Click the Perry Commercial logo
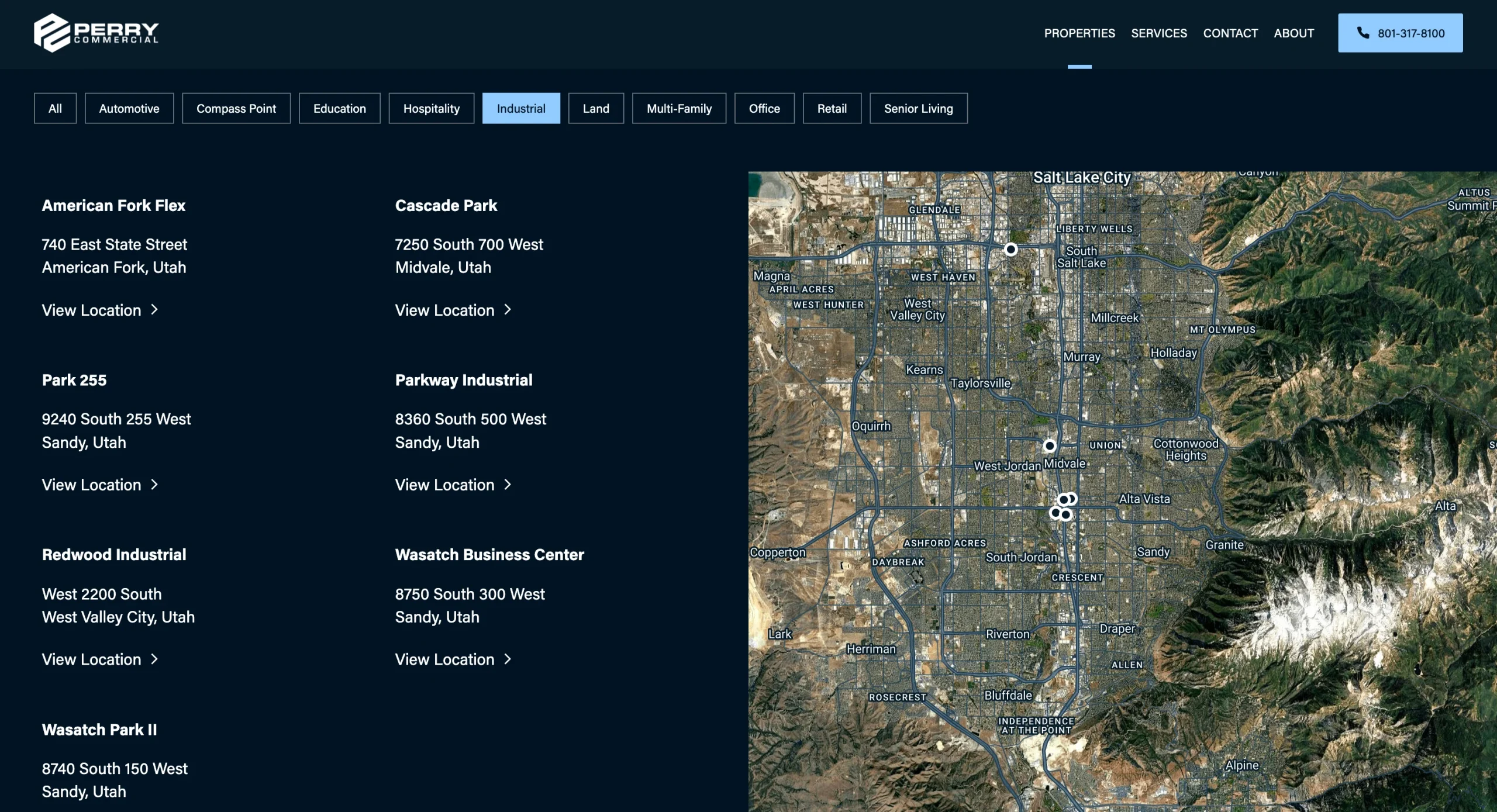1497x812 pixels. 96,33
